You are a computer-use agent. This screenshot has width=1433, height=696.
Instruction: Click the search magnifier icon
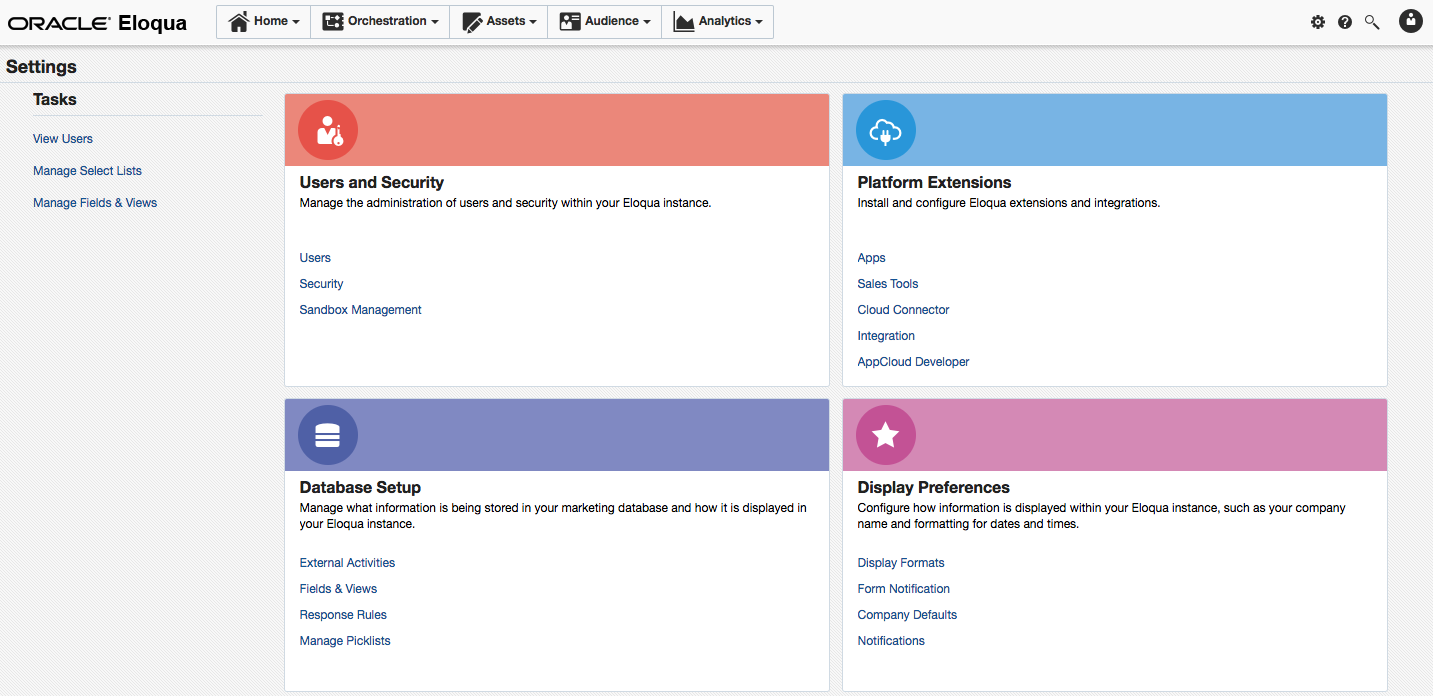[x=1371, y=21]
